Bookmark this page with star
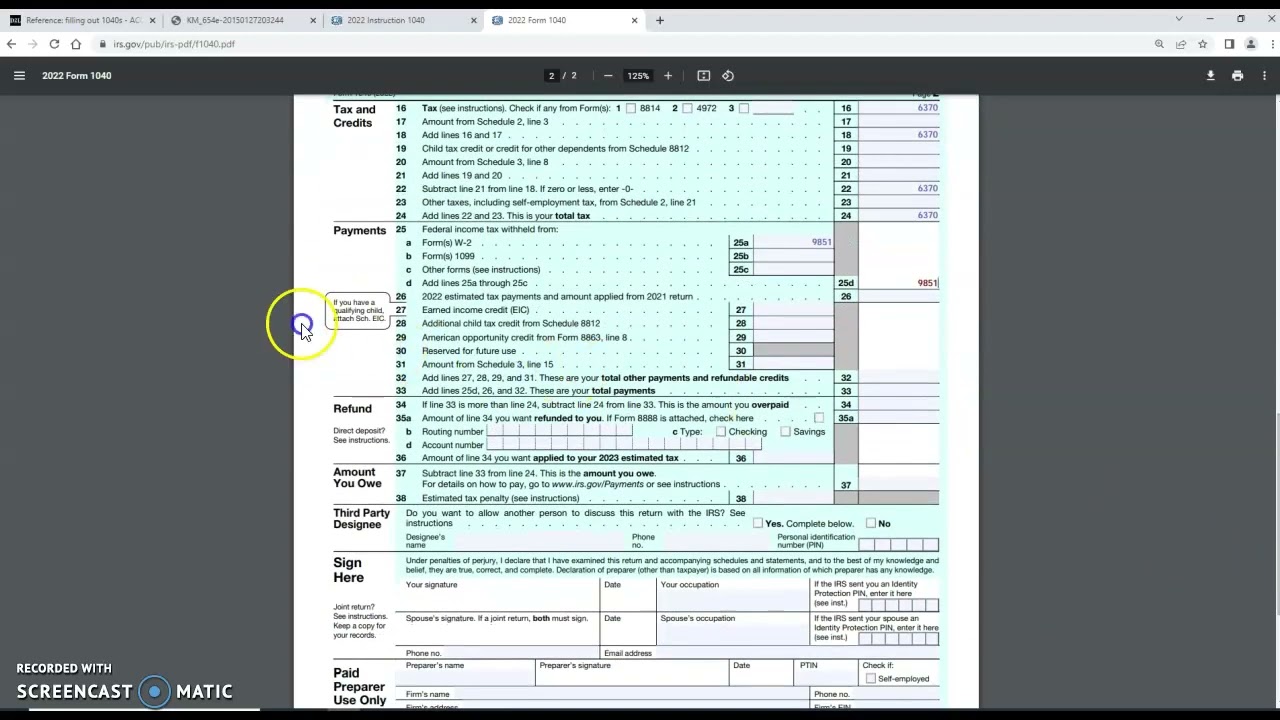 [1202, 44]
